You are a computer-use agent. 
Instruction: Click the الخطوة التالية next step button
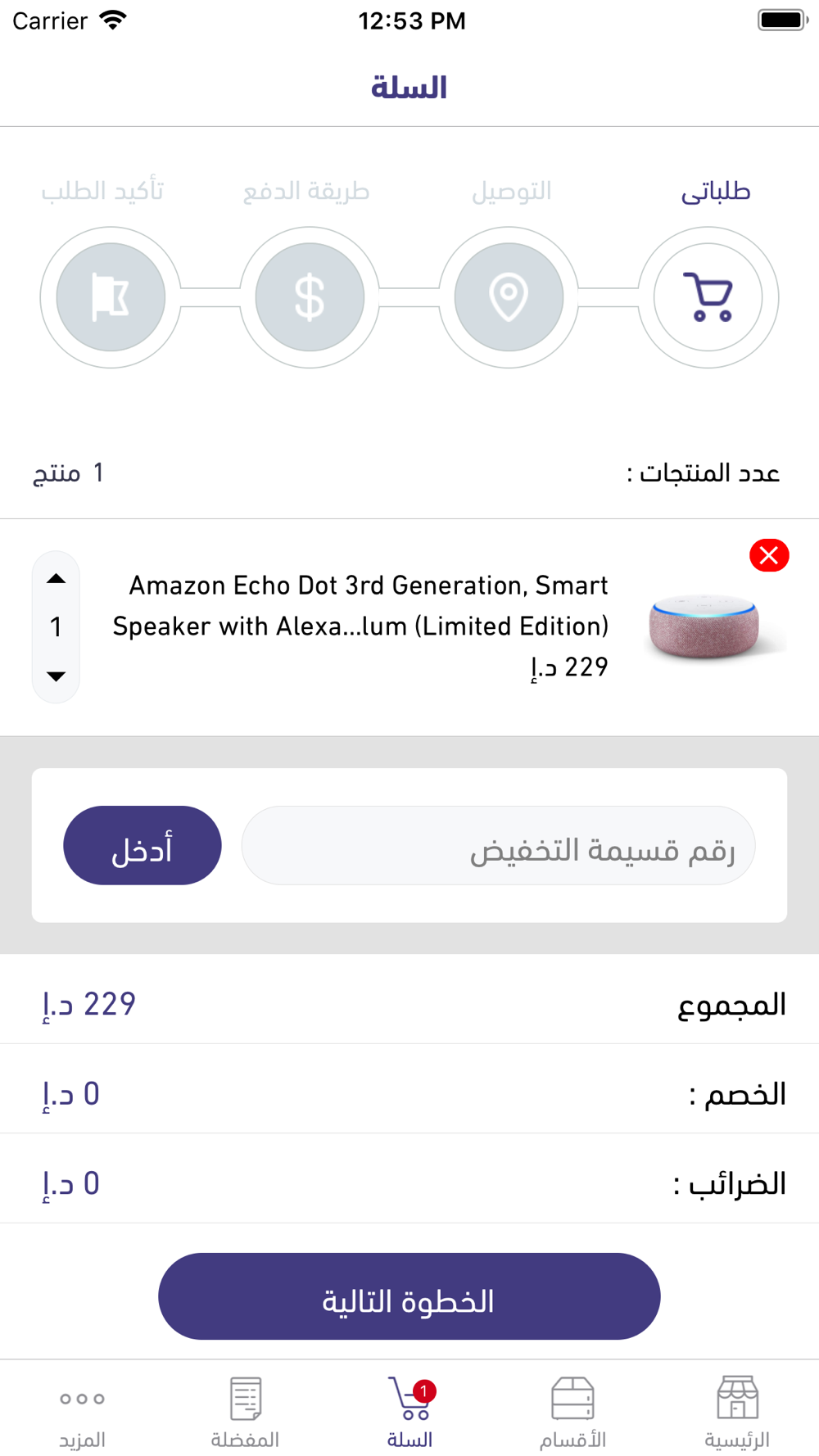coord(409,1296)
